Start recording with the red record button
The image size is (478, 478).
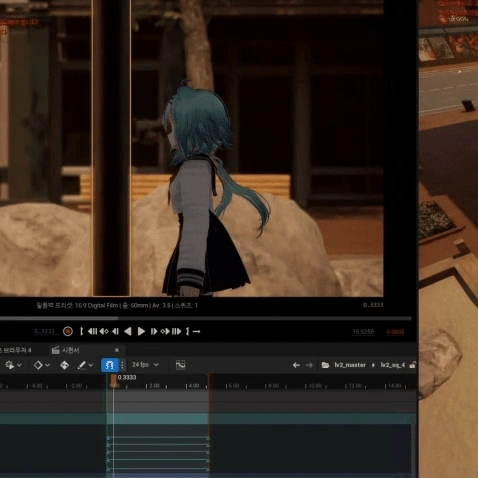[x=68, y=331]
